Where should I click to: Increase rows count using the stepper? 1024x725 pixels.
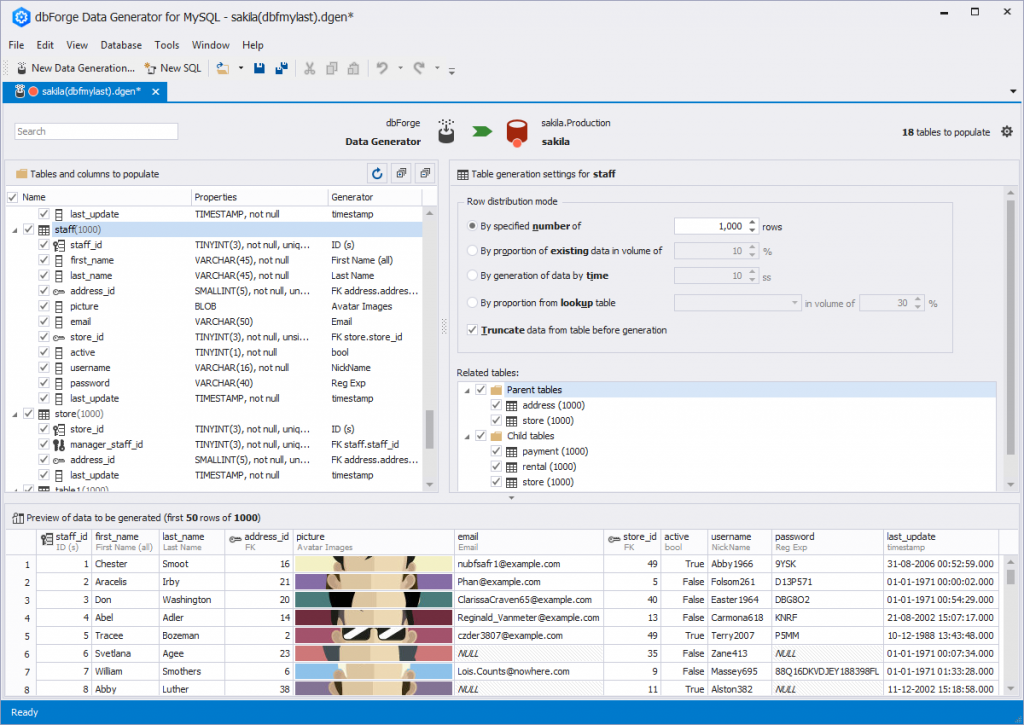(x=752, y=223)
